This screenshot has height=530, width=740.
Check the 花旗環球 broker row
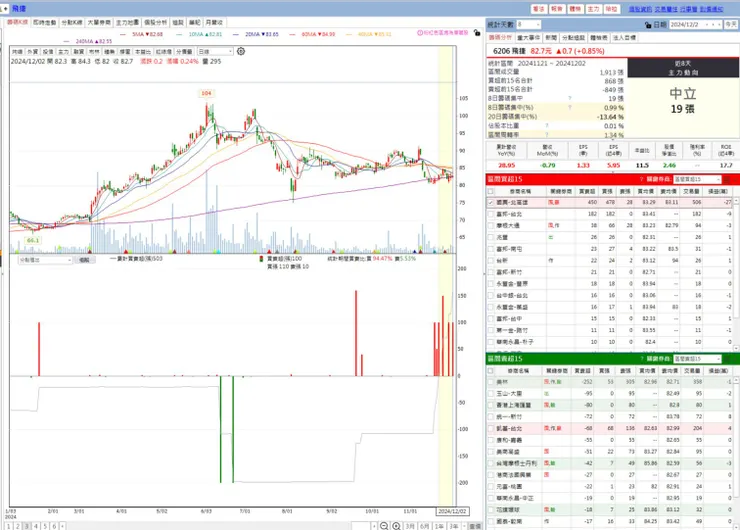pos(491,510)
